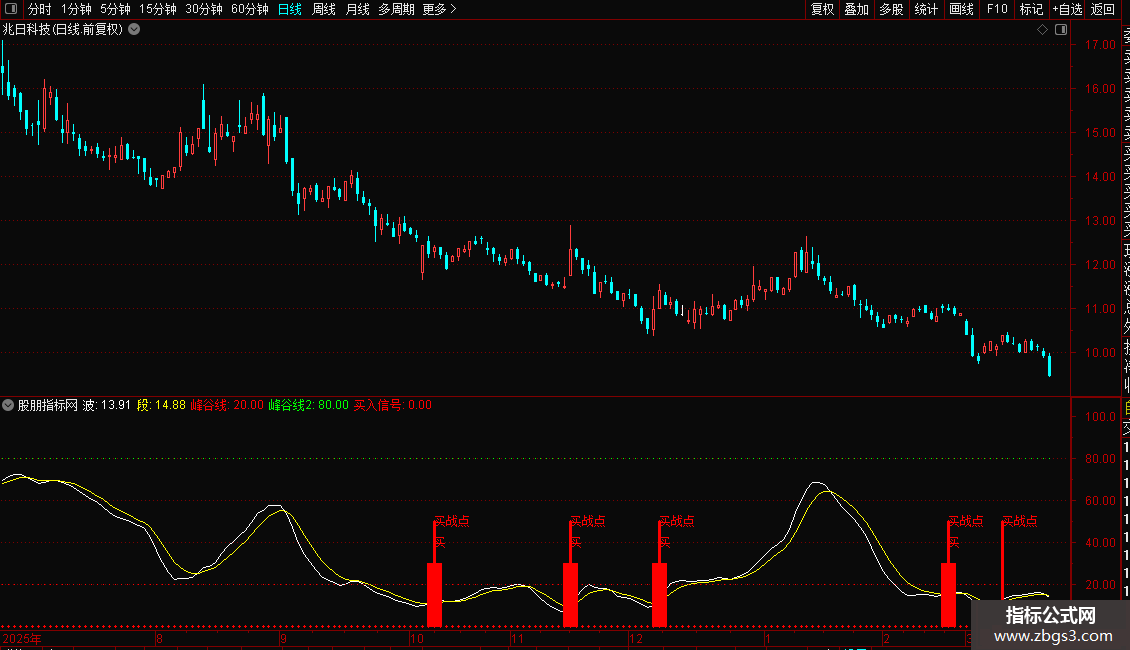Click the 峰谷线2: 80.00 value
The width and height of the screenshot is (1130, 650).
[308, 405]
